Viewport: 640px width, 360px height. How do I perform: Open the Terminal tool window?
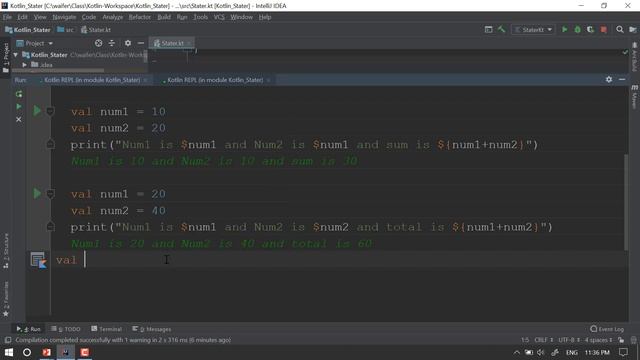pyautogui.click(x=107, y=329)
